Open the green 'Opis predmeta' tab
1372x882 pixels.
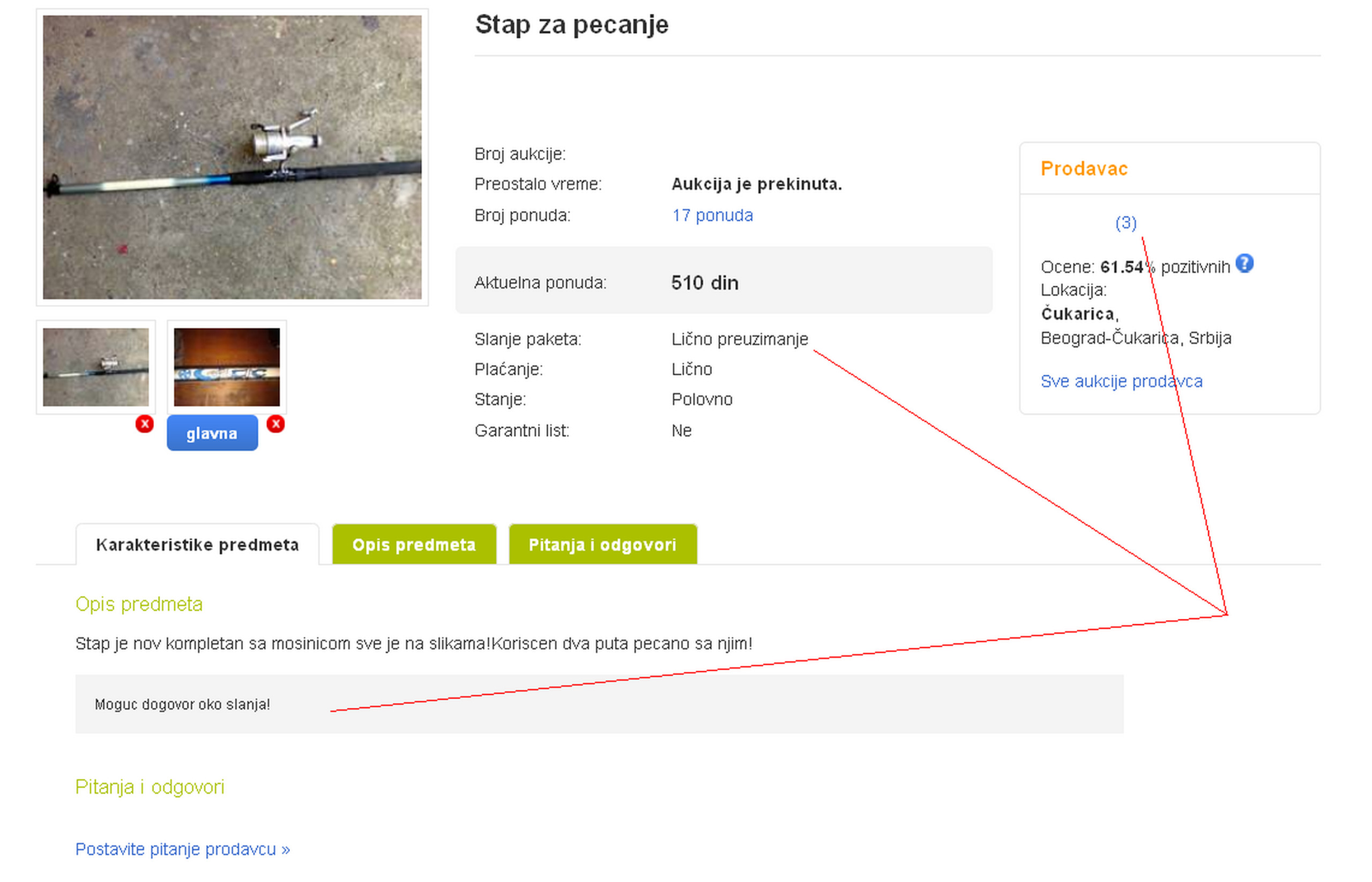tap(414, 545)
